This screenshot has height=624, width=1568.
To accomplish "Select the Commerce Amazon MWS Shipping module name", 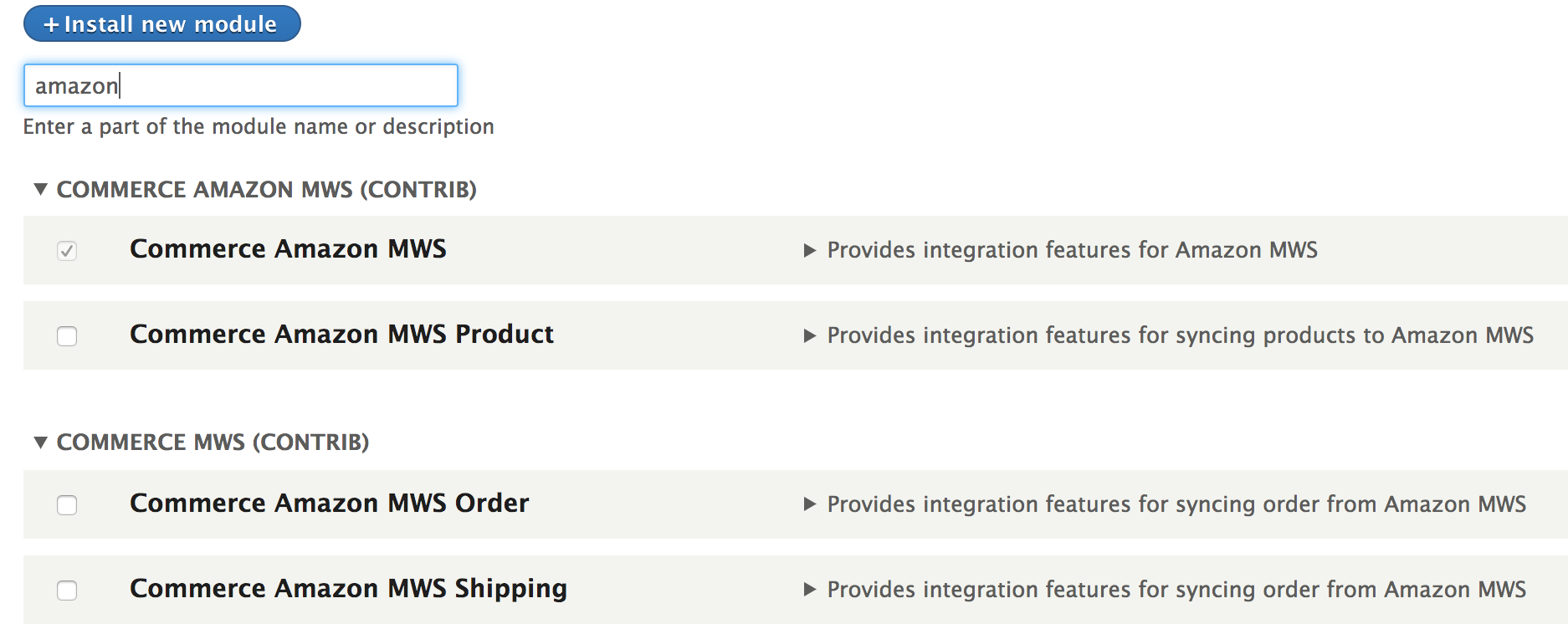I will 347,588.
